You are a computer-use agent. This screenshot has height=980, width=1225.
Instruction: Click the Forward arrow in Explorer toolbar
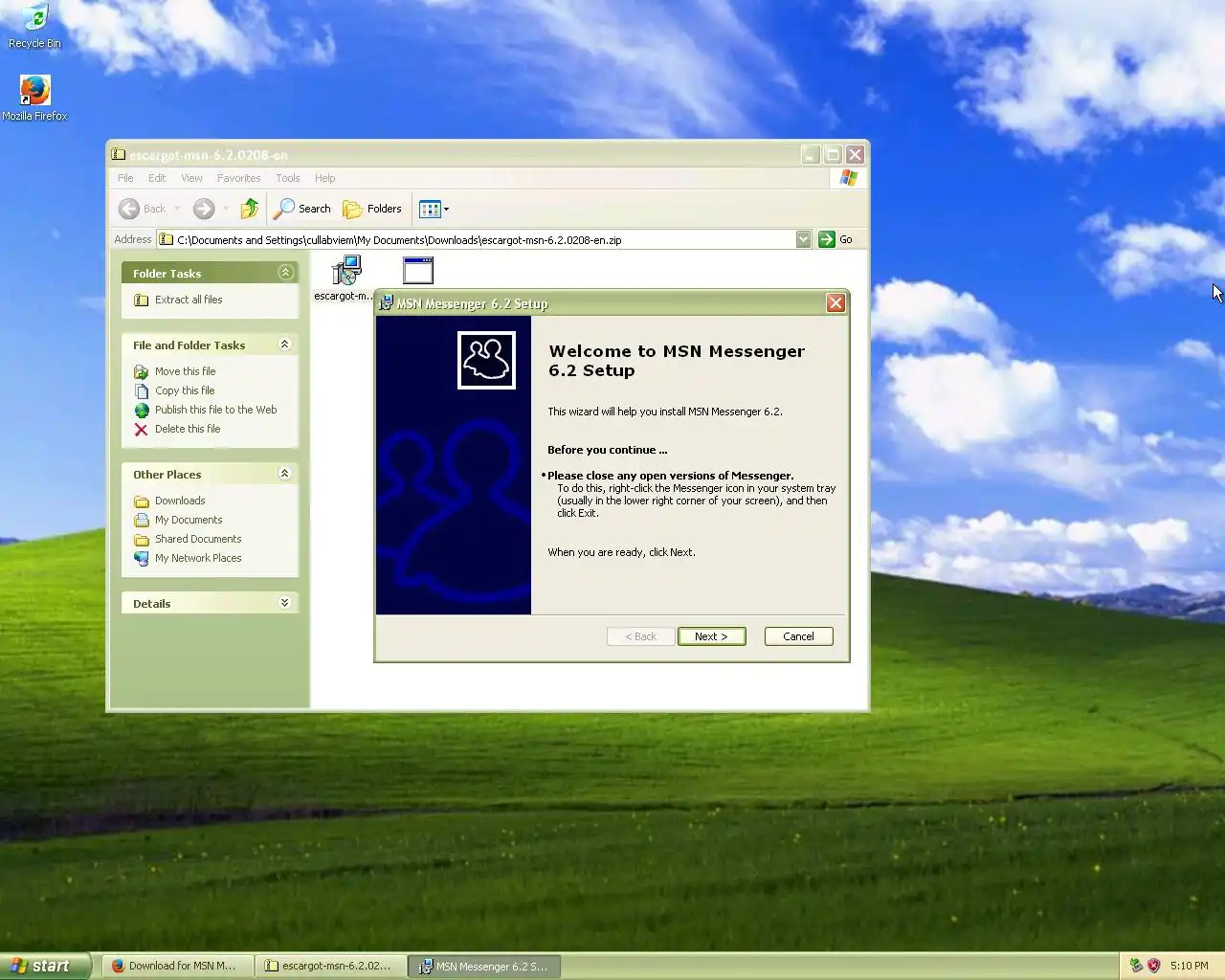(x=204, y=209)
